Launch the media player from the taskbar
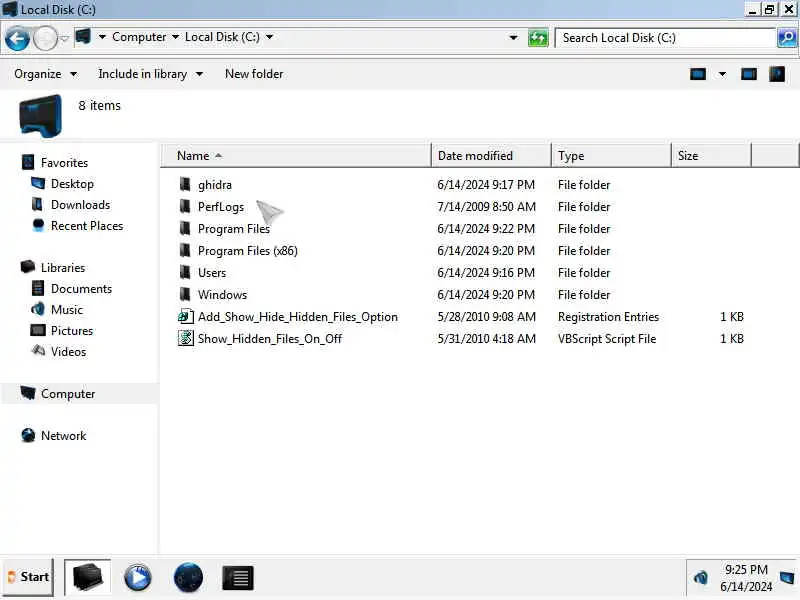This screenshot has width=800, height=600. (x=138, y=578)
